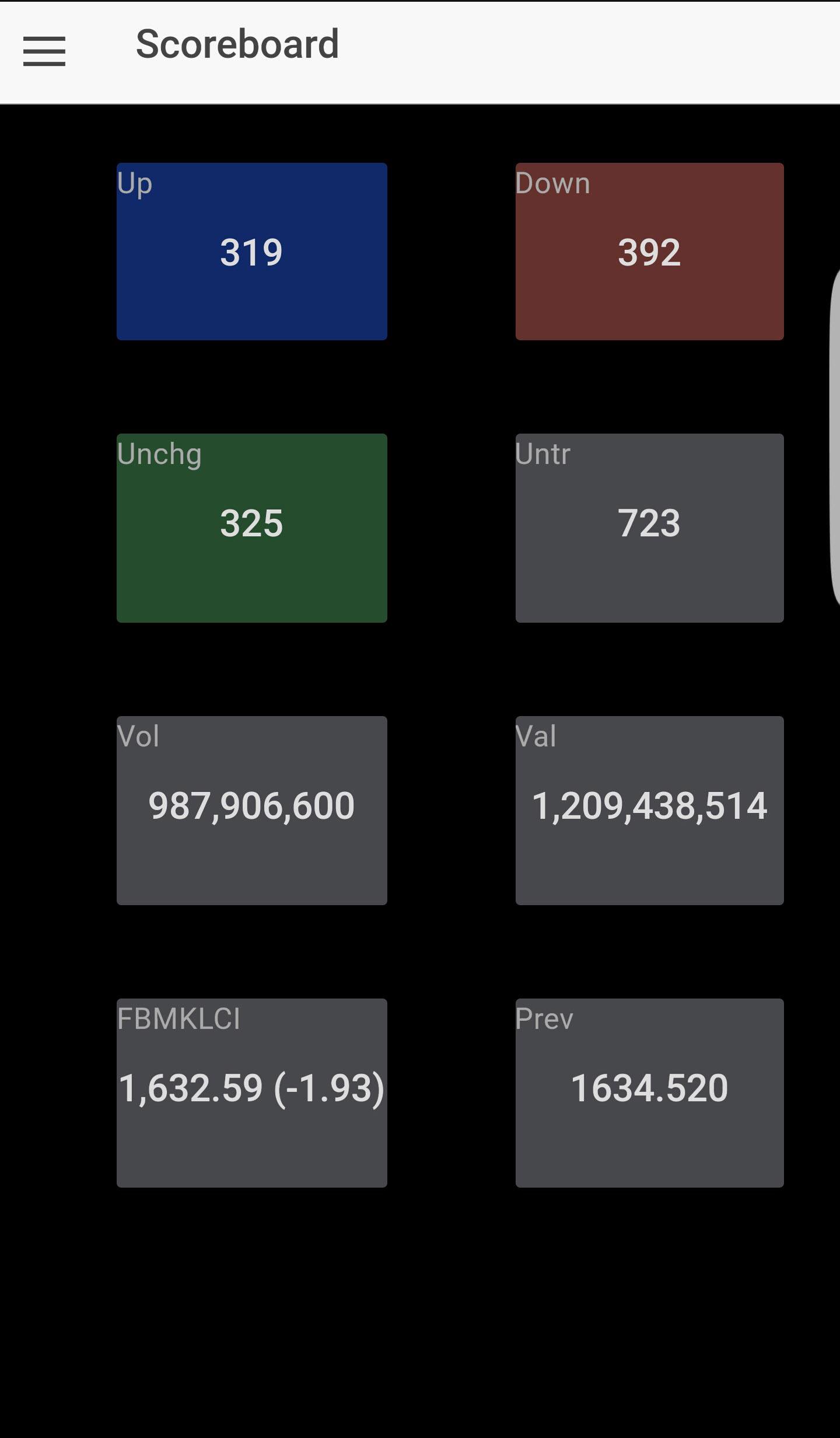Open the Vol tile
The height and width of the screenshot is (1438, 840).
(252, 811)
